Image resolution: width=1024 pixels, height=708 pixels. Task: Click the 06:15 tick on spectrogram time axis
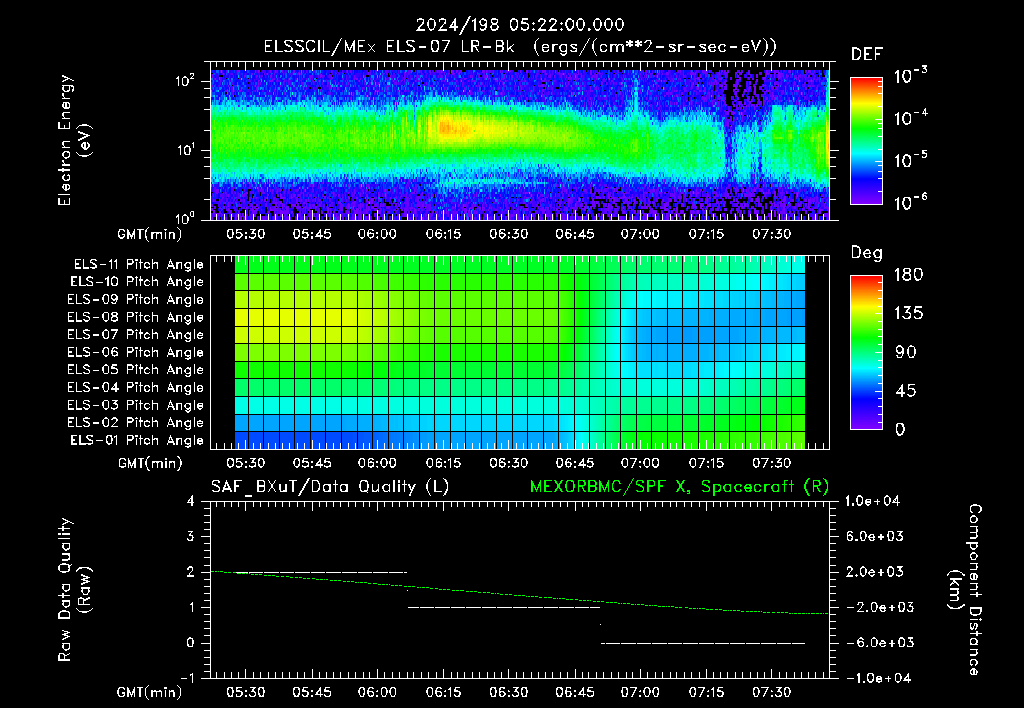click(443, 234)
